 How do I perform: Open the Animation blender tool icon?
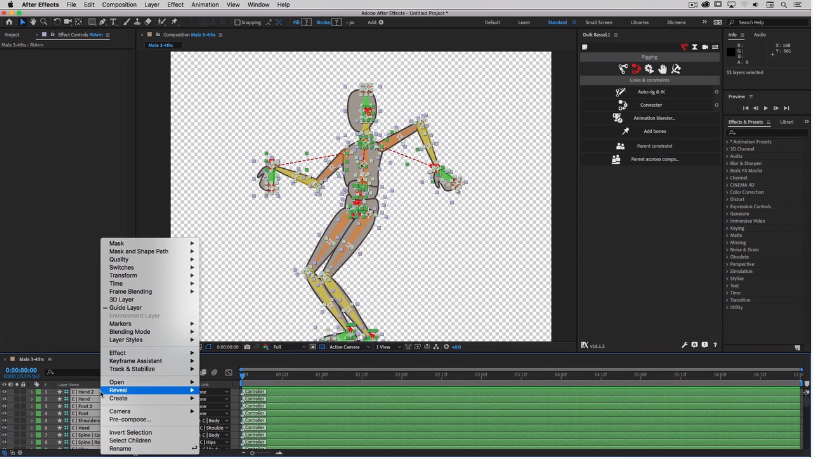(x=617, y=118)
